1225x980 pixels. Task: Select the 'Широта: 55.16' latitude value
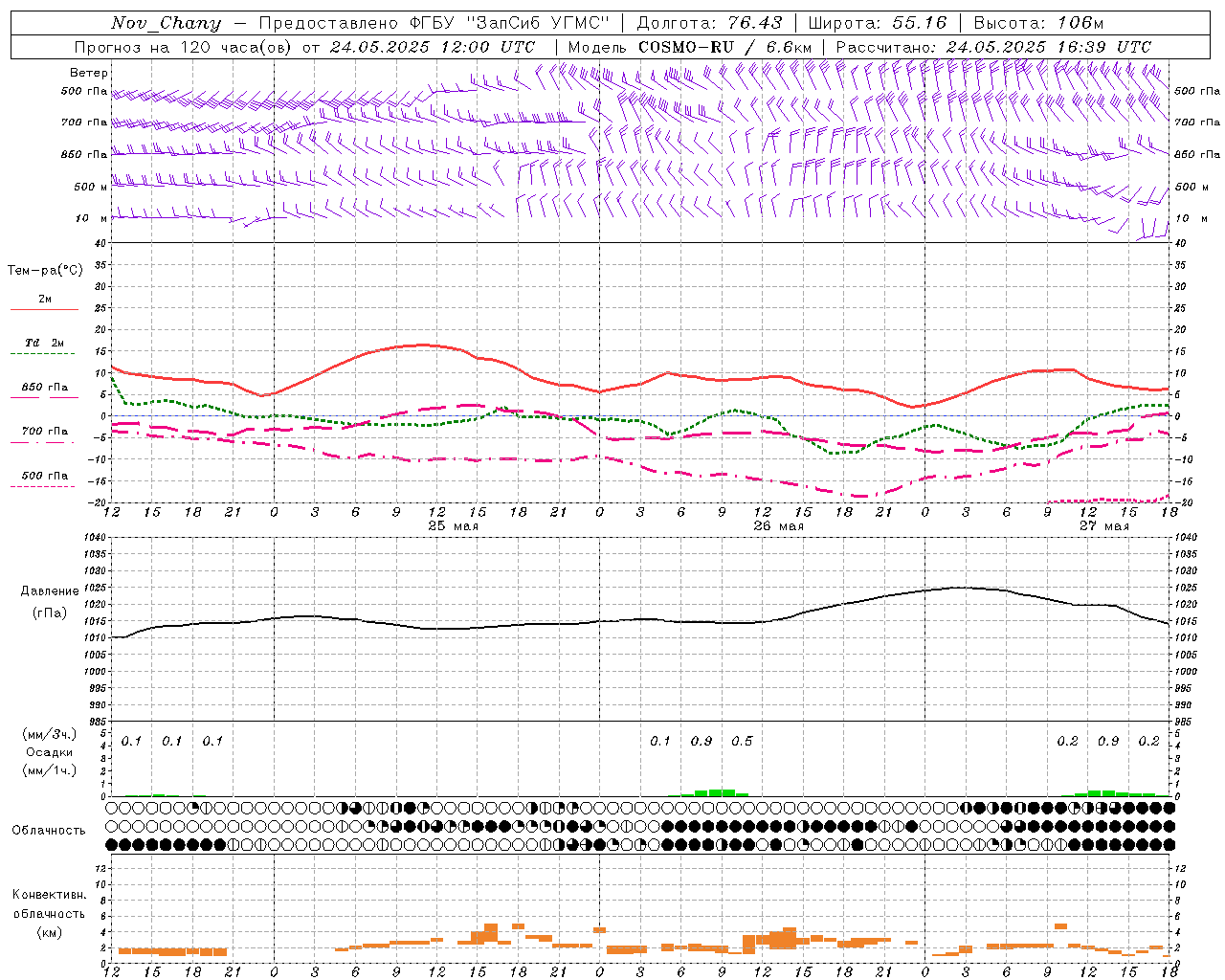point(878,23)
